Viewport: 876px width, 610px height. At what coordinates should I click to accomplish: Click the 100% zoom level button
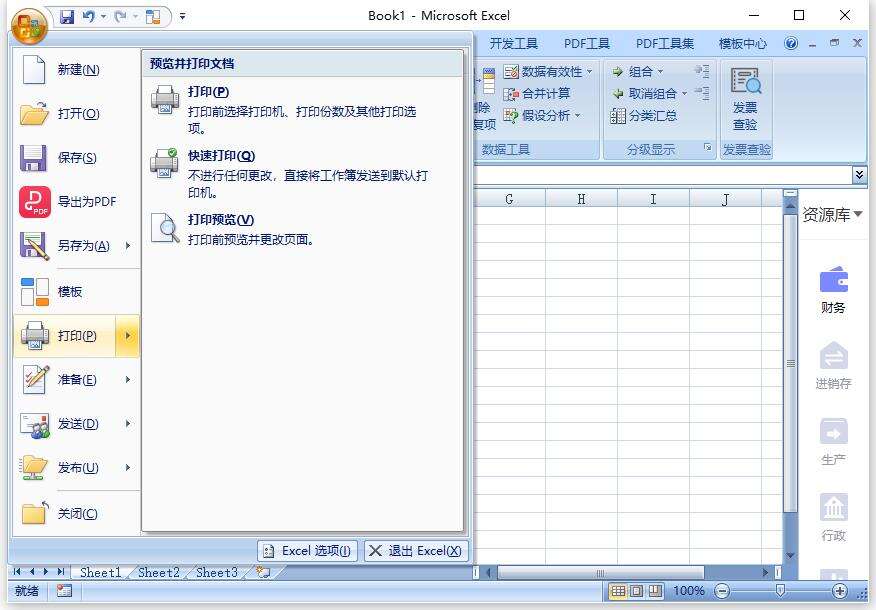coord(689,590)
